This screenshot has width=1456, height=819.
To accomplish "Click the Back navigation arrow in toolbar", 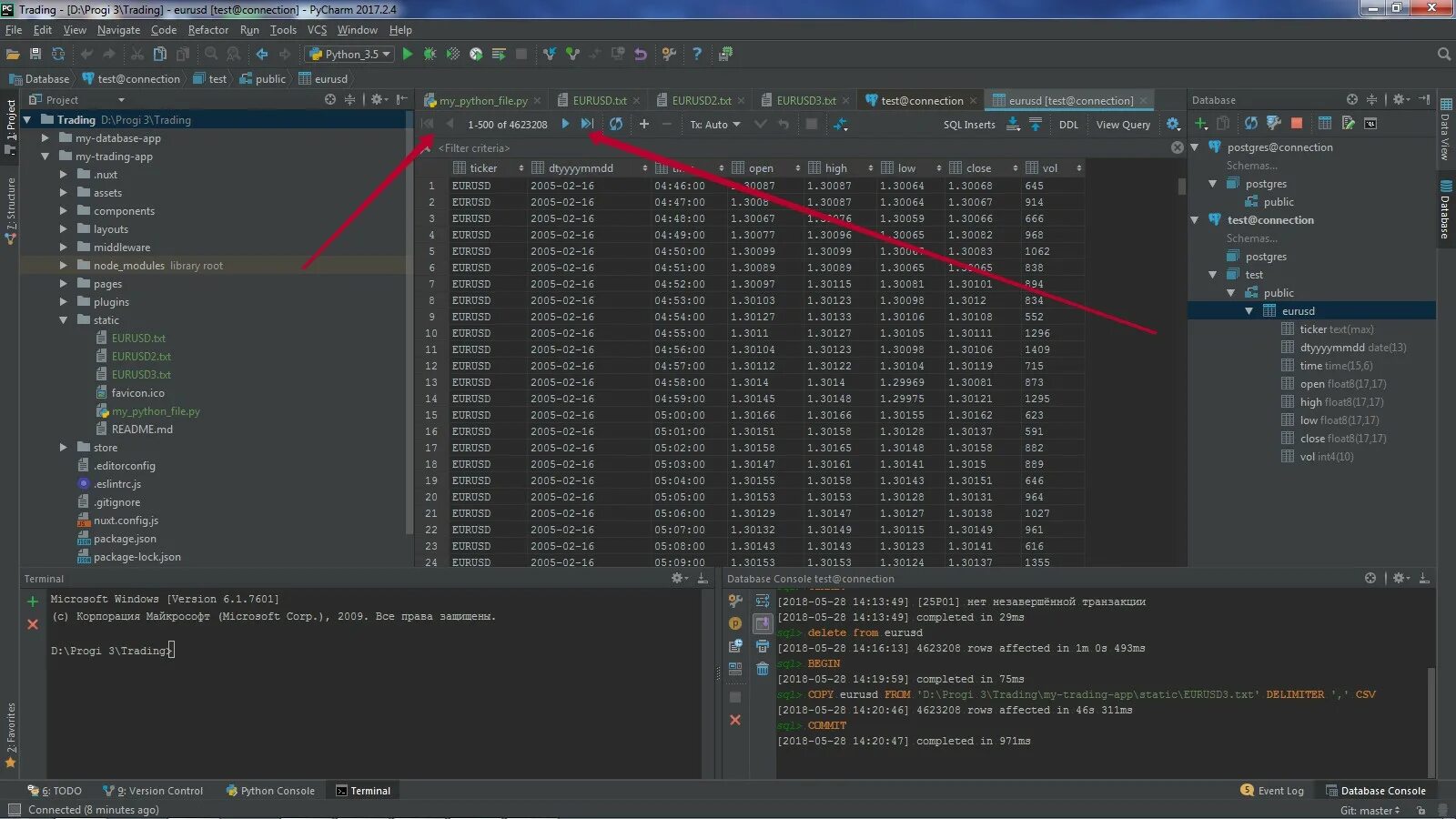I will click(262, 54).
